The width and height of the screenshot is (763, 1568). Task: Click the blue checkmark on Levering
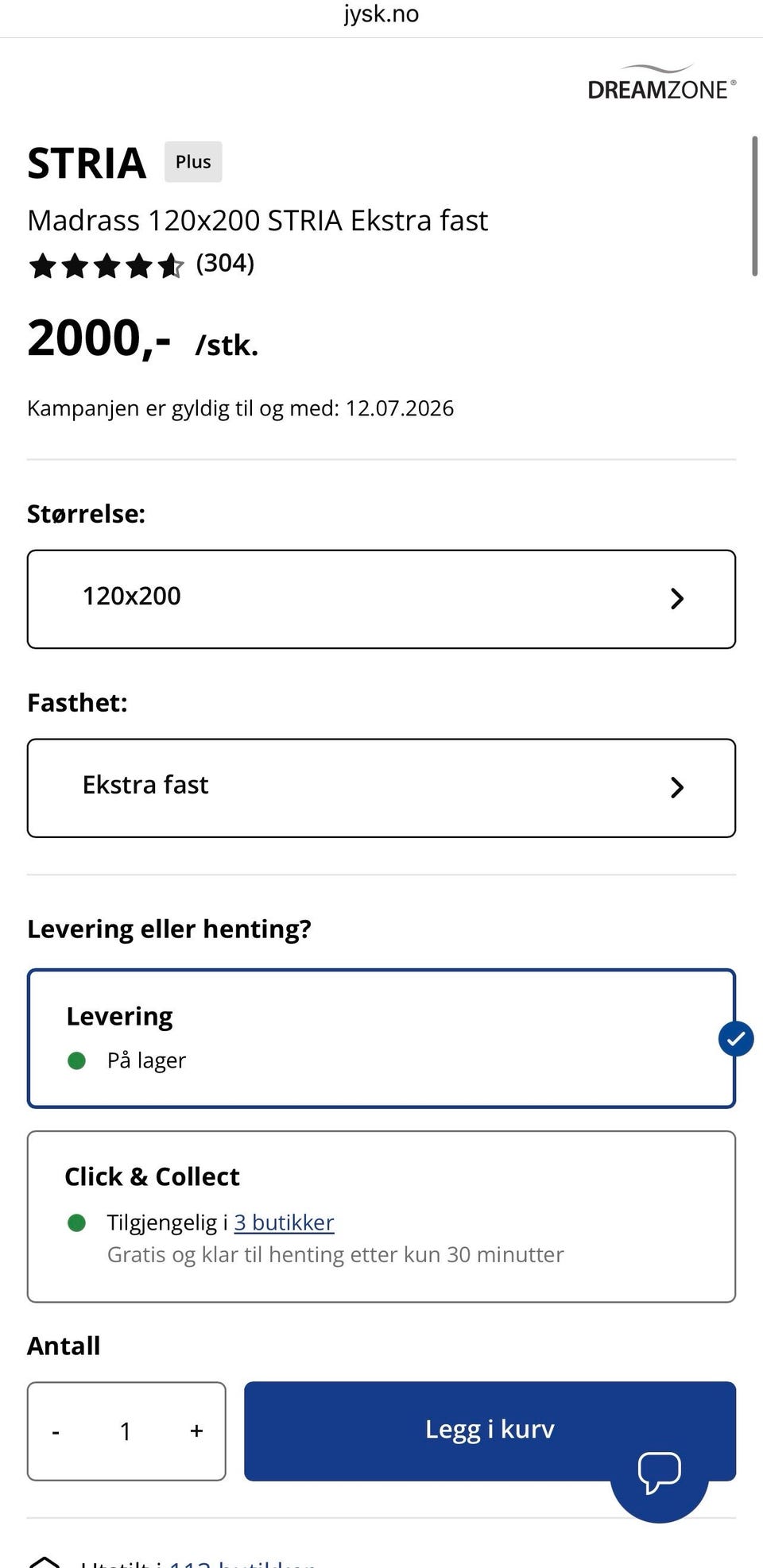click(x=736, y=1038)
